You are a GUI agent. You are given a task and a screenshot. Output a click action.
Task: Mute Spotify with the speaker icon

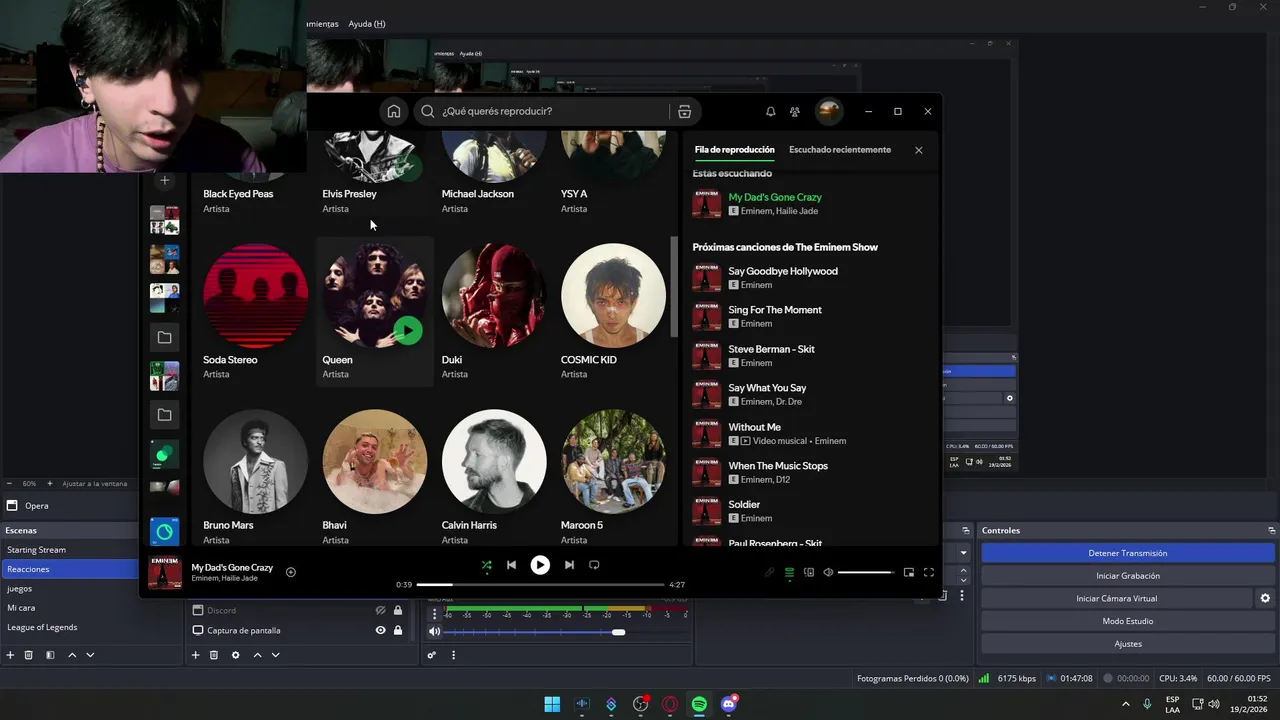828,572
